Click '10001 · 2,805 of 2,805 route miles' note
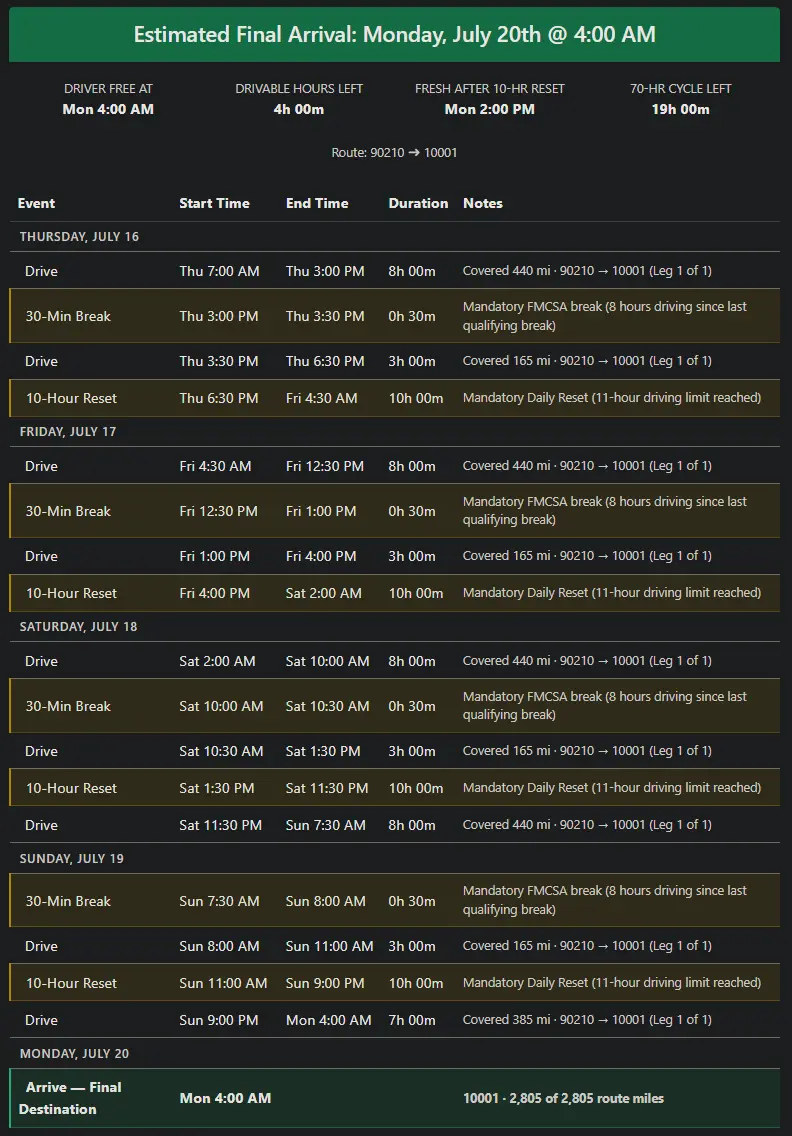Viewport: 792px width, 1136px height. (x=563, y=1098)
